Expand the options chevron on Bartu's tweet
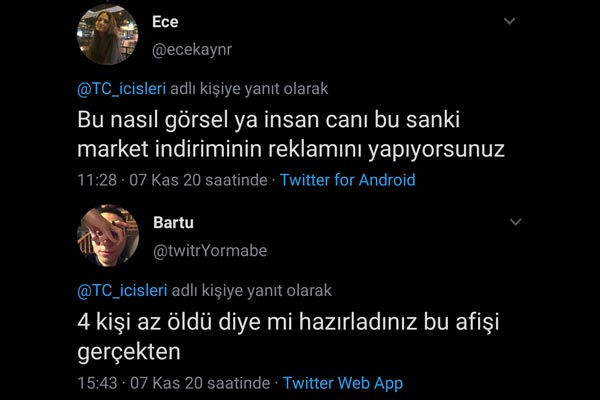Viewport: 600px width, 400px height. coord(515,222)
